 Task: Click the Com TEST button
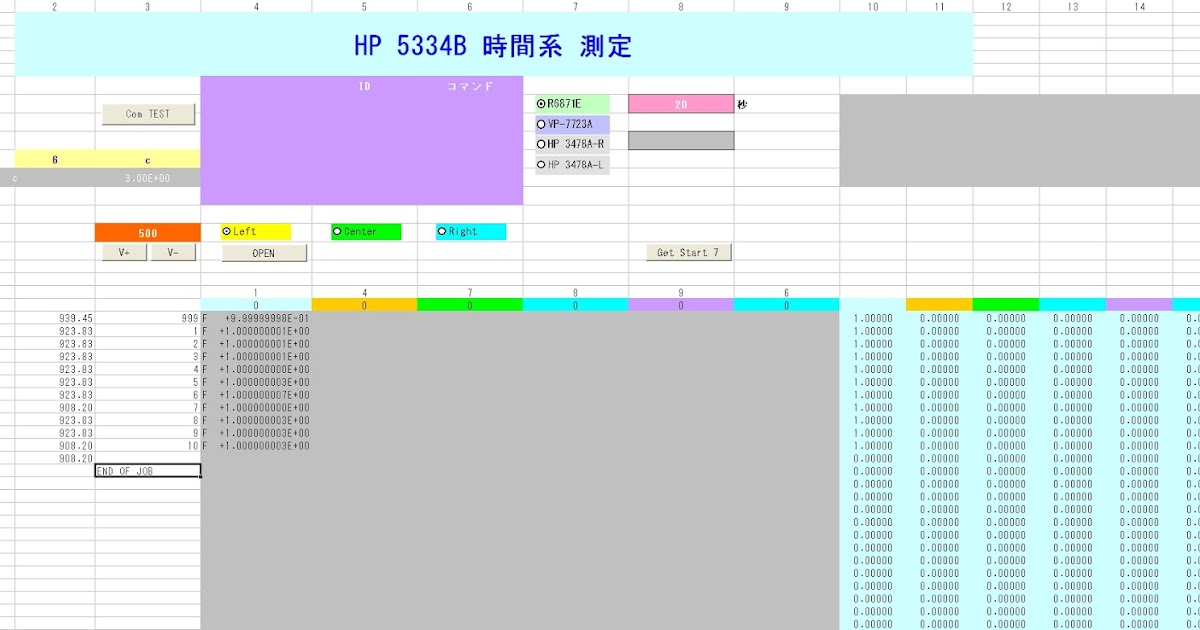click(148, 113)
